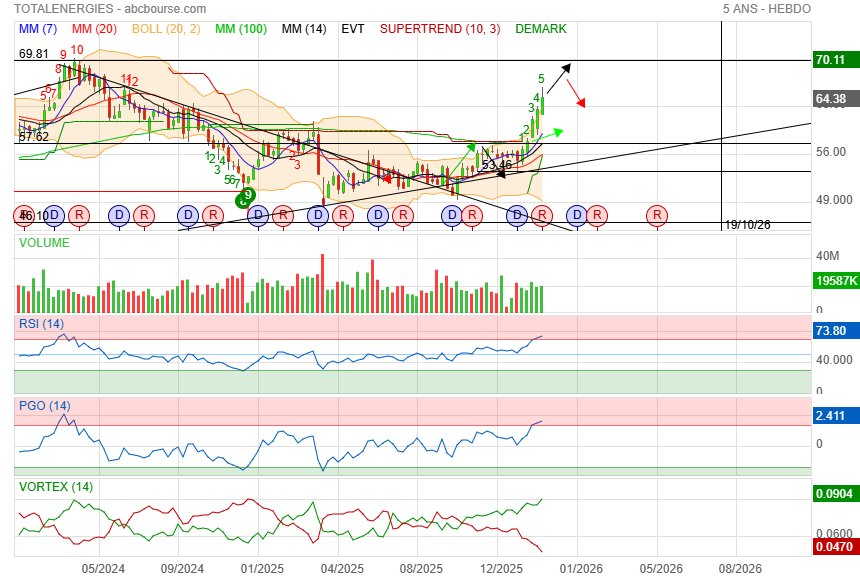
Task: Toggle the MM (7) moving average legend
Action: coord(38,29)
